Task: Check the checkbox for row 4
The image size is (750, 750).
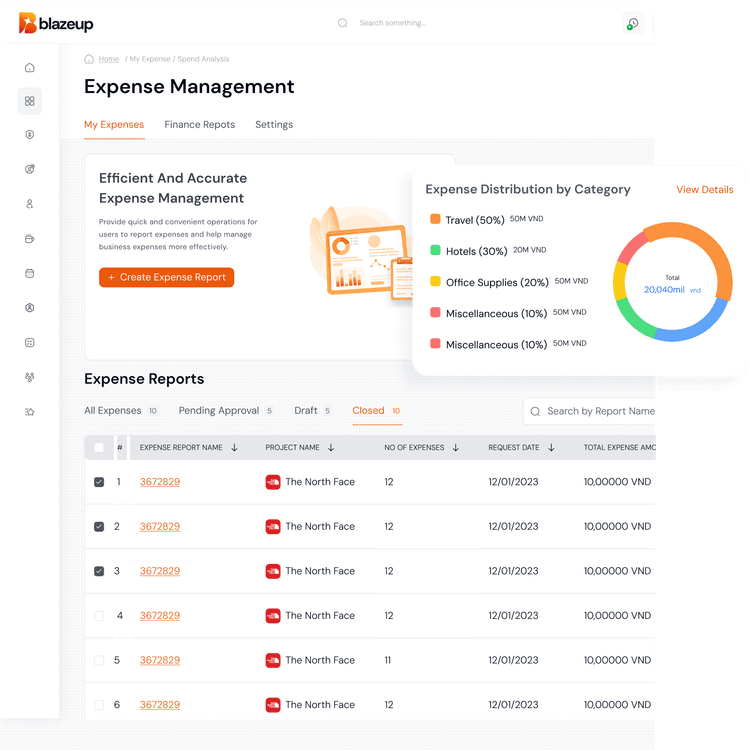Action: click(98, 616)
